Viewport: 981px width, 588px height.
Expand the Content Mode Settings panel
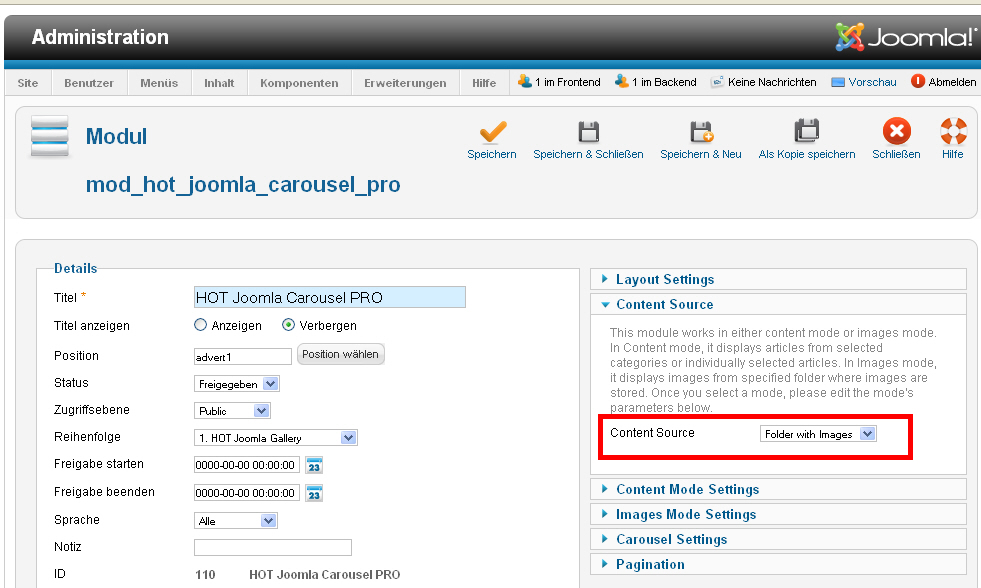[x=778, y=489]
